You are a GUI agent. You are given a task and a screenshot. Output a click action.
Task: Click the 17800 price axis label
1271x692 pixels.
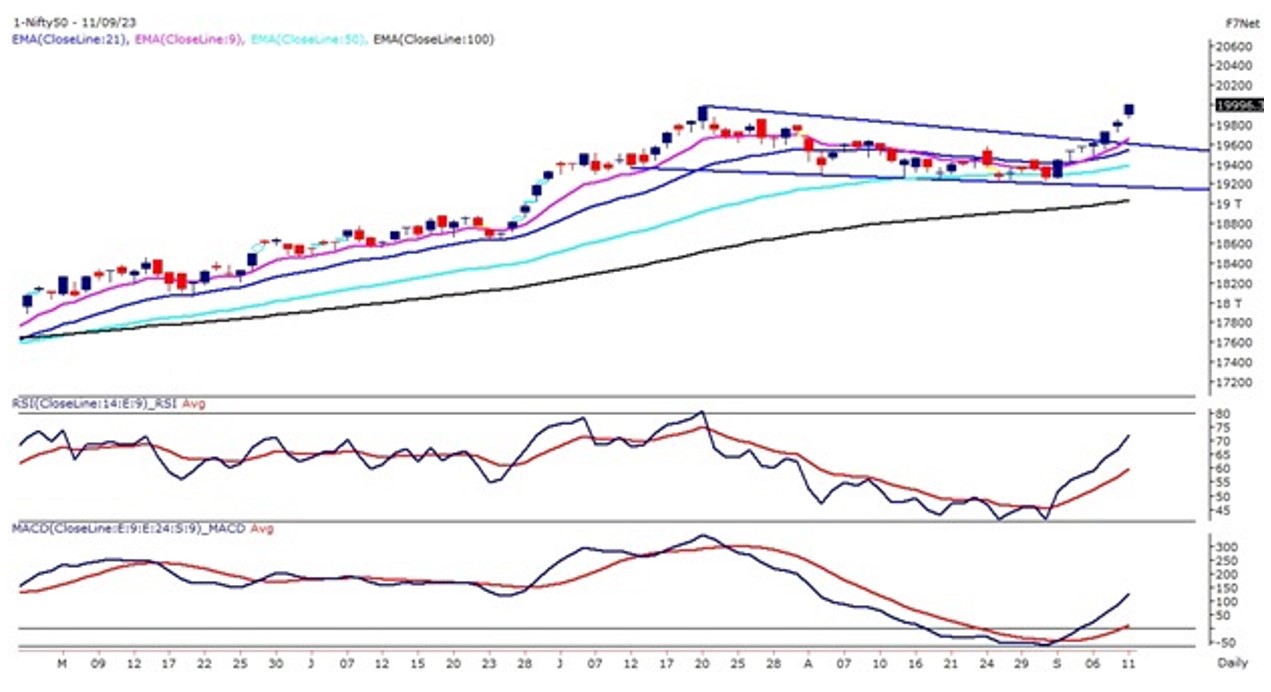1234,323
